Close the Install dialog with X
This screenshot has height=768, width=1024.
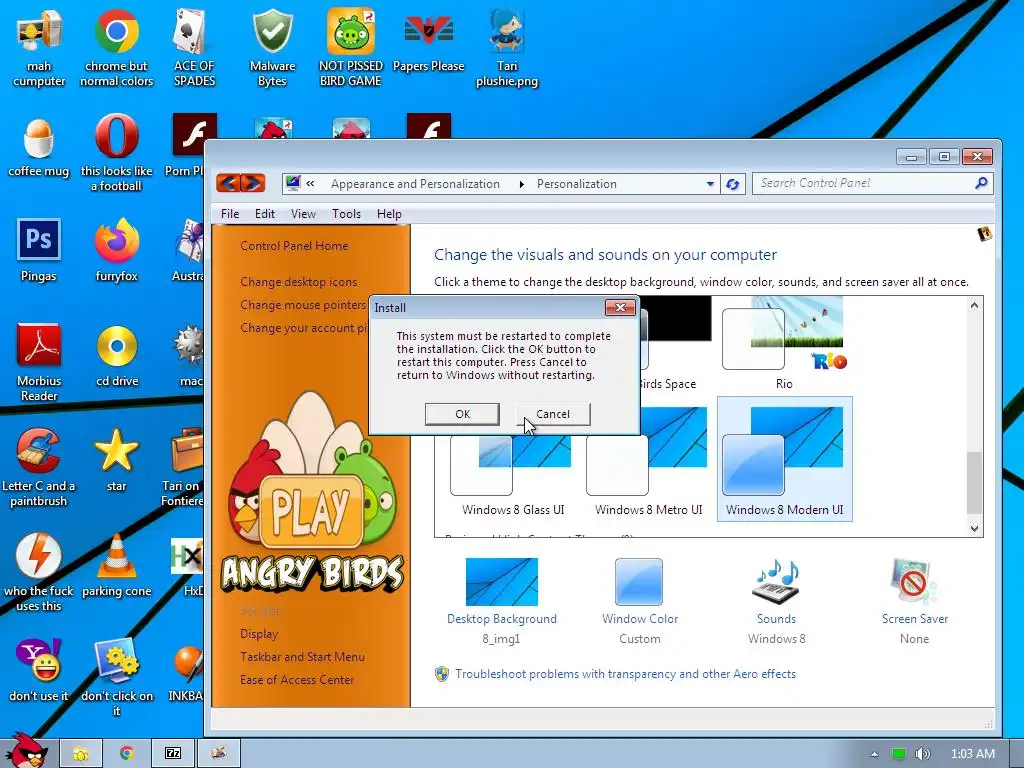tap(620, 307)
